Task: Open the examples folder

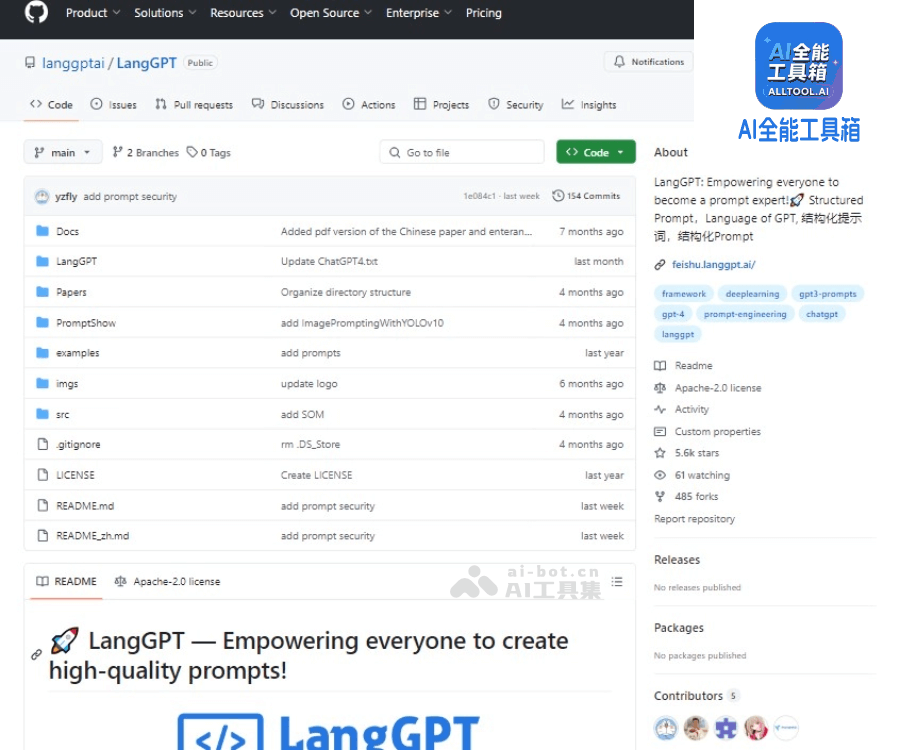Action: (x=77, y=353)
